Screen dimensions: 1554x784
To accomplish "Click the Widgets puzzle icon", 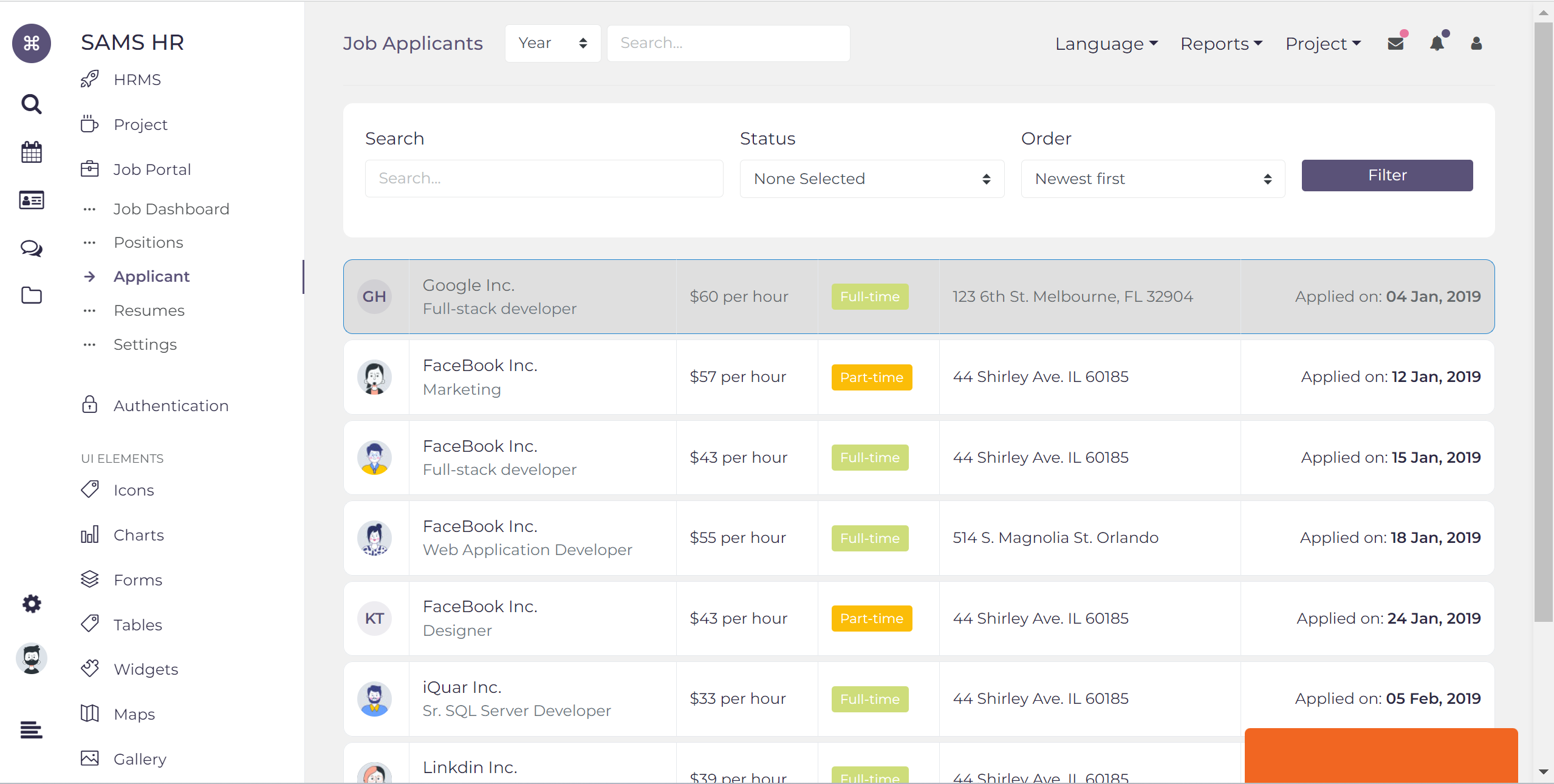I will tap(90, 669).
